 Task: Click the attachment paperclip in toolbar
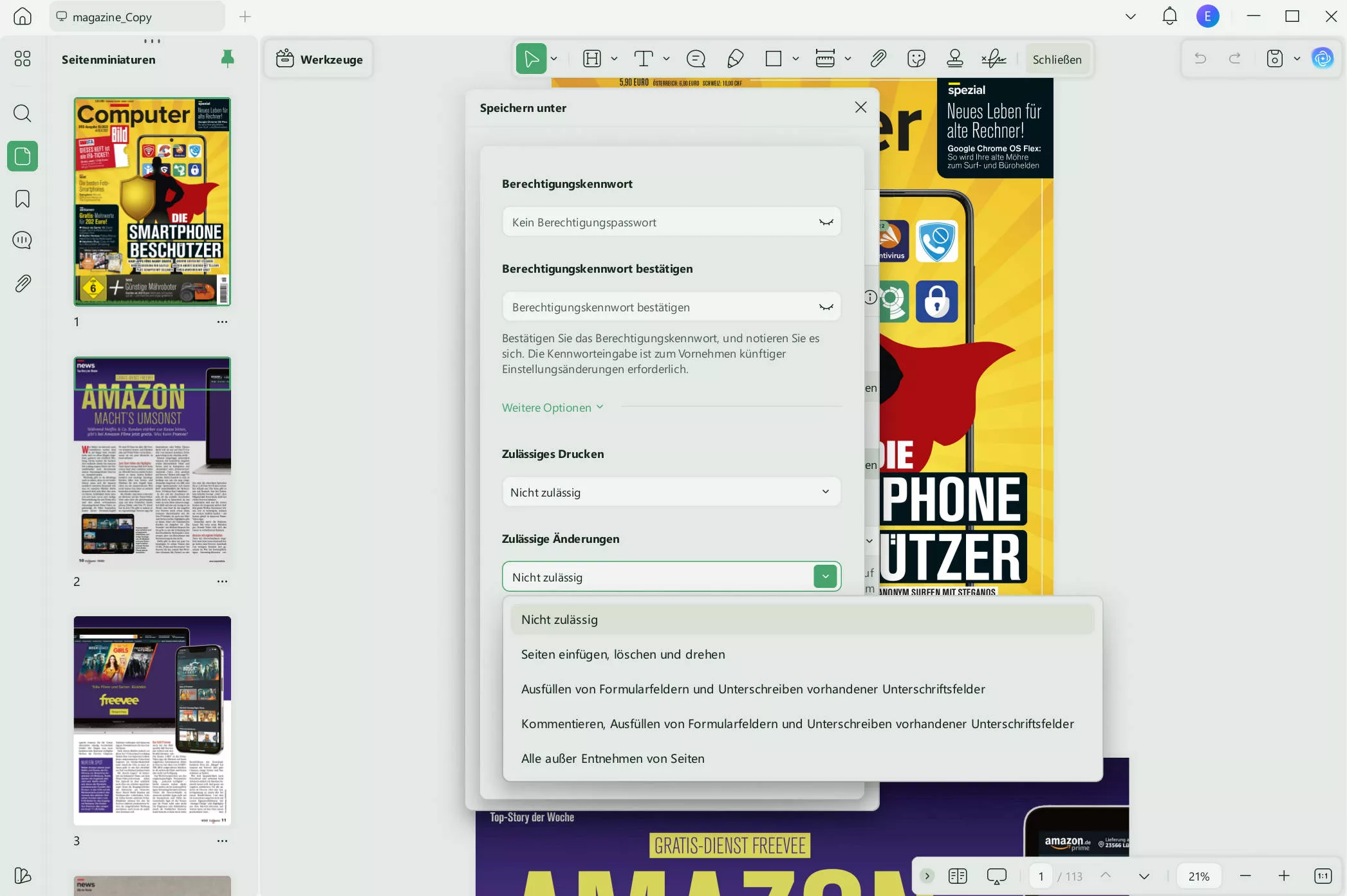[878, 59]
